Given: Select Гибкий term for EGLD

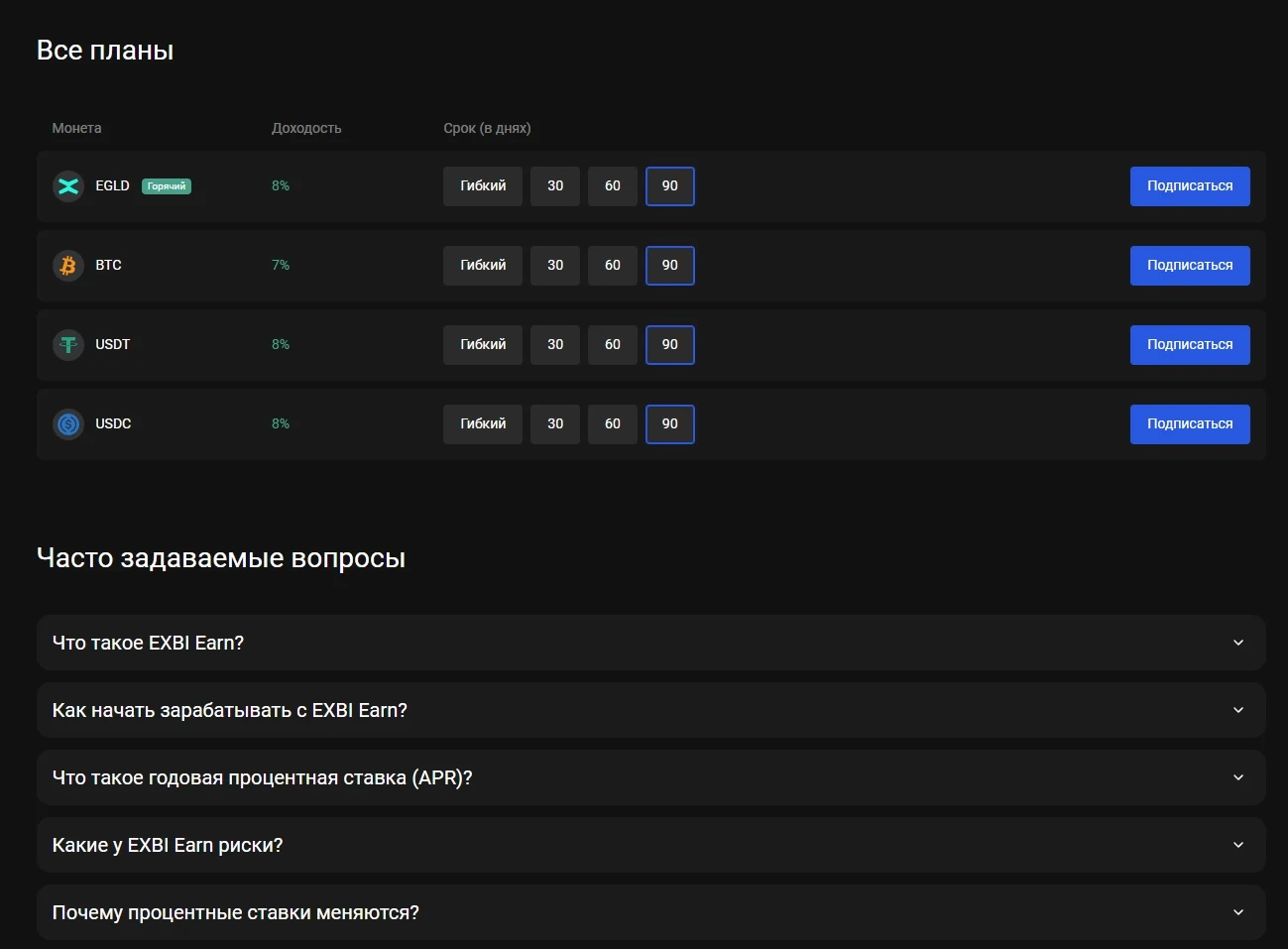Looking at the screenshot, I should pyautogui.click(x=483, y=186).
